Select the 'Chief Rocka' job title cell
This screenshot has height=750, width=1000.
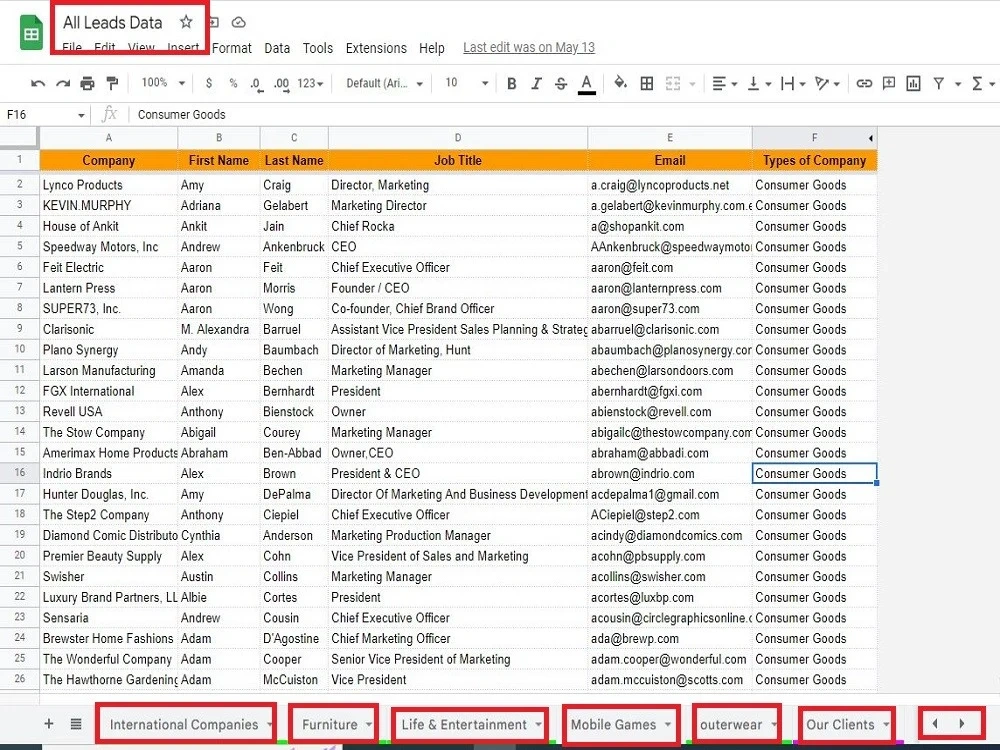(x=458, y=226)
